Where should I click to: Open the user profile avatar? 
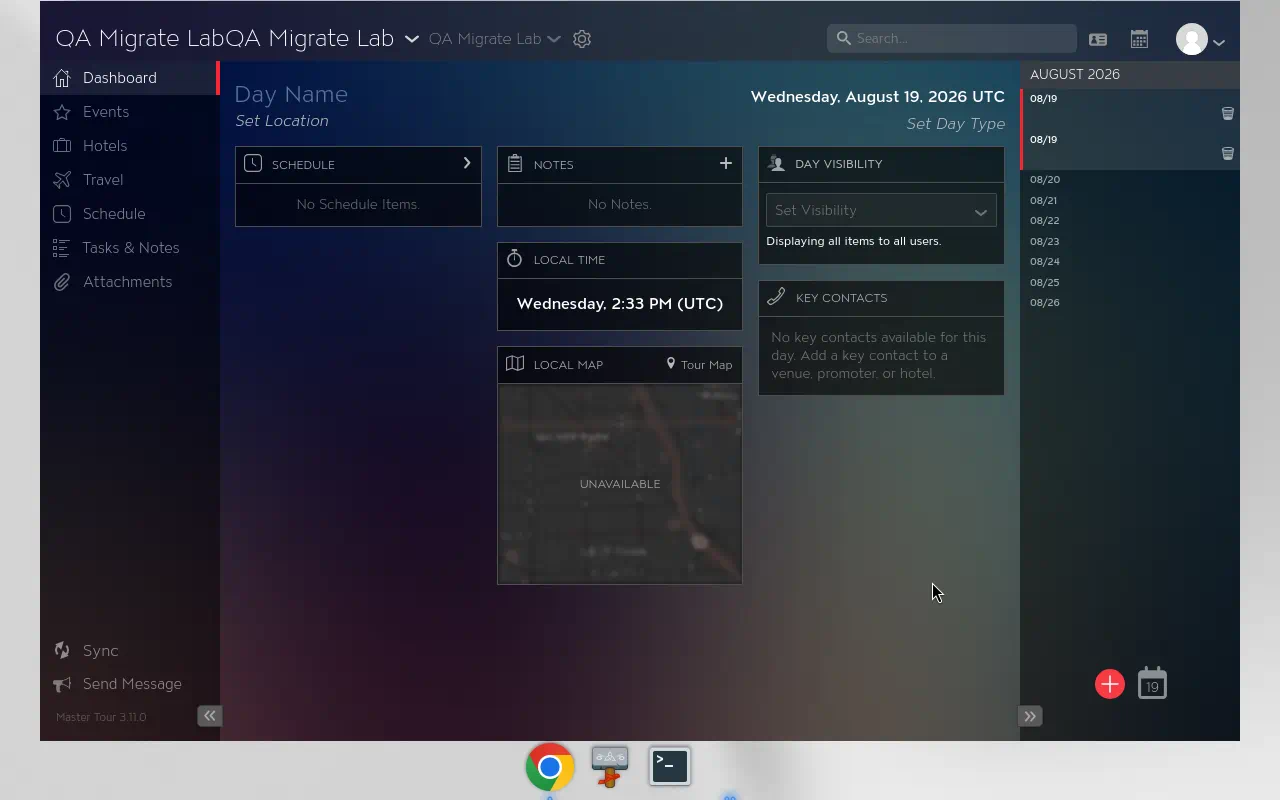pyautogui.click(x=1191, y=39)
